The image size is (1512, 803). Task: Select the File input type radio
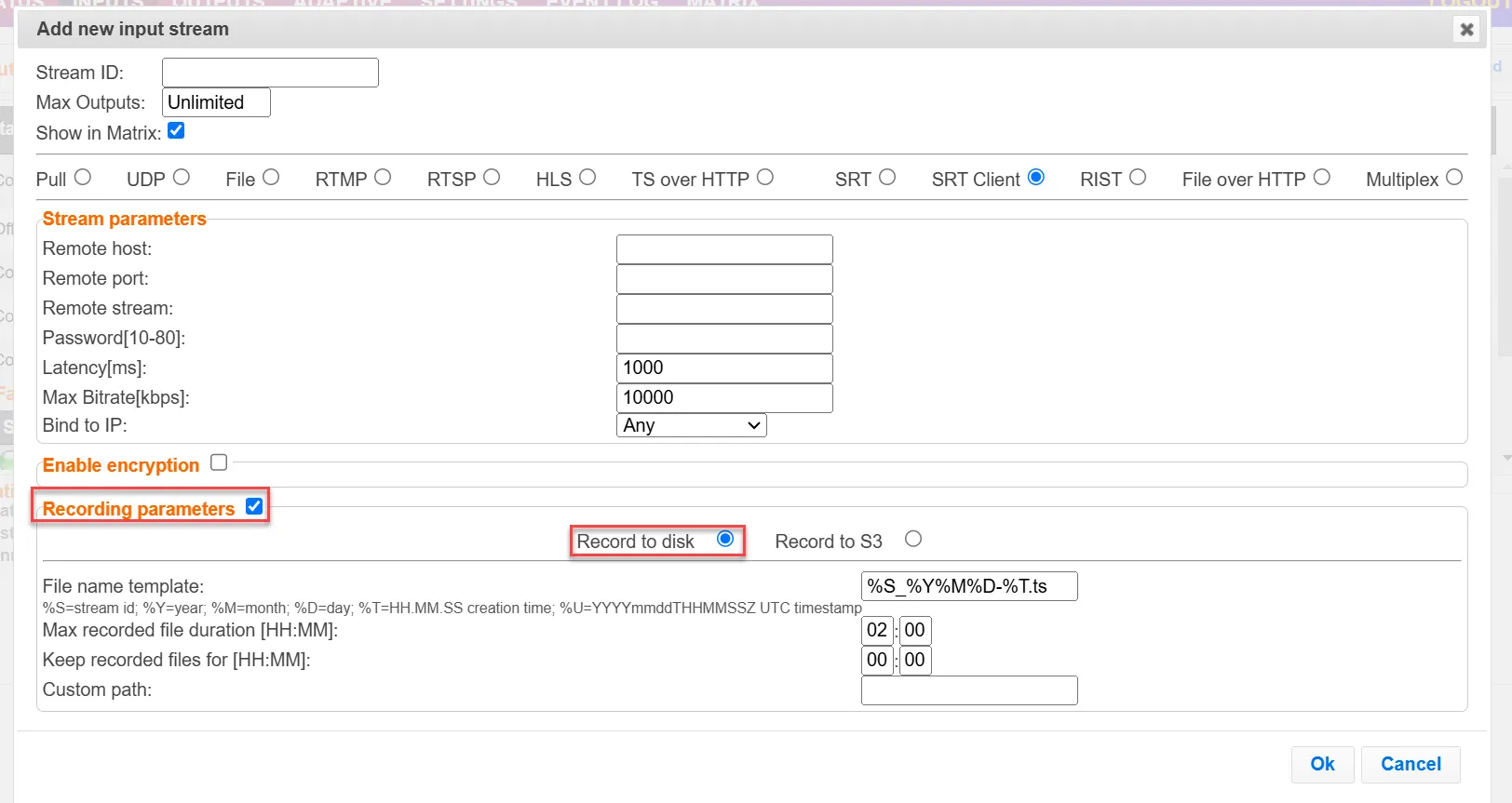(x=271, y=177)
